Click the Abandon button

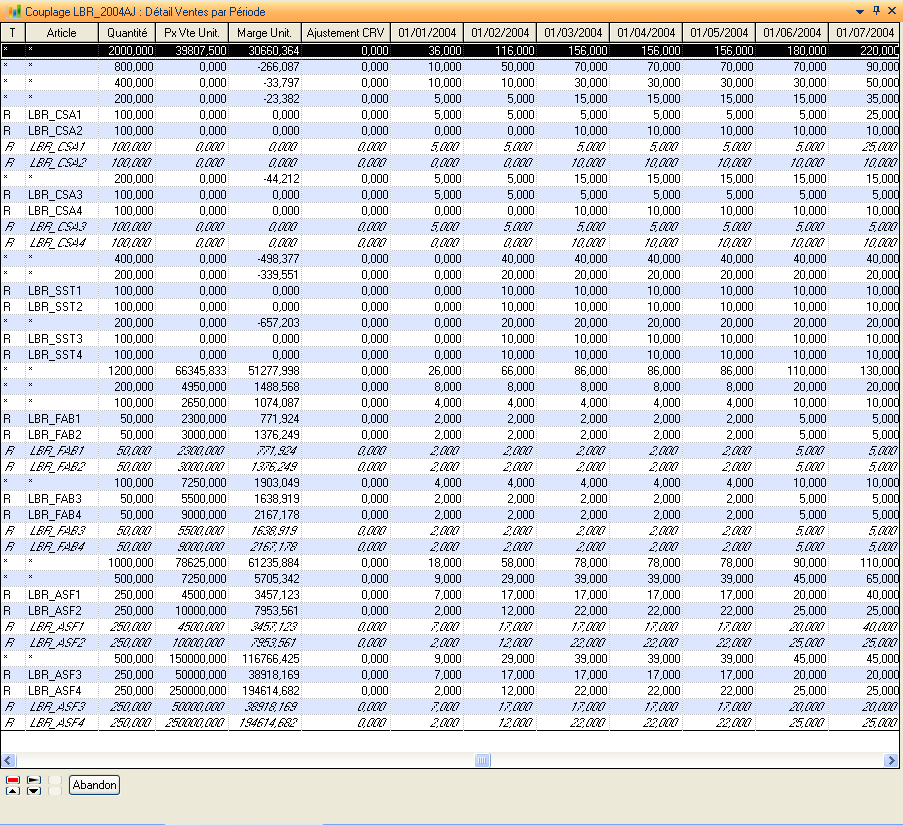(x=95, y=785)
